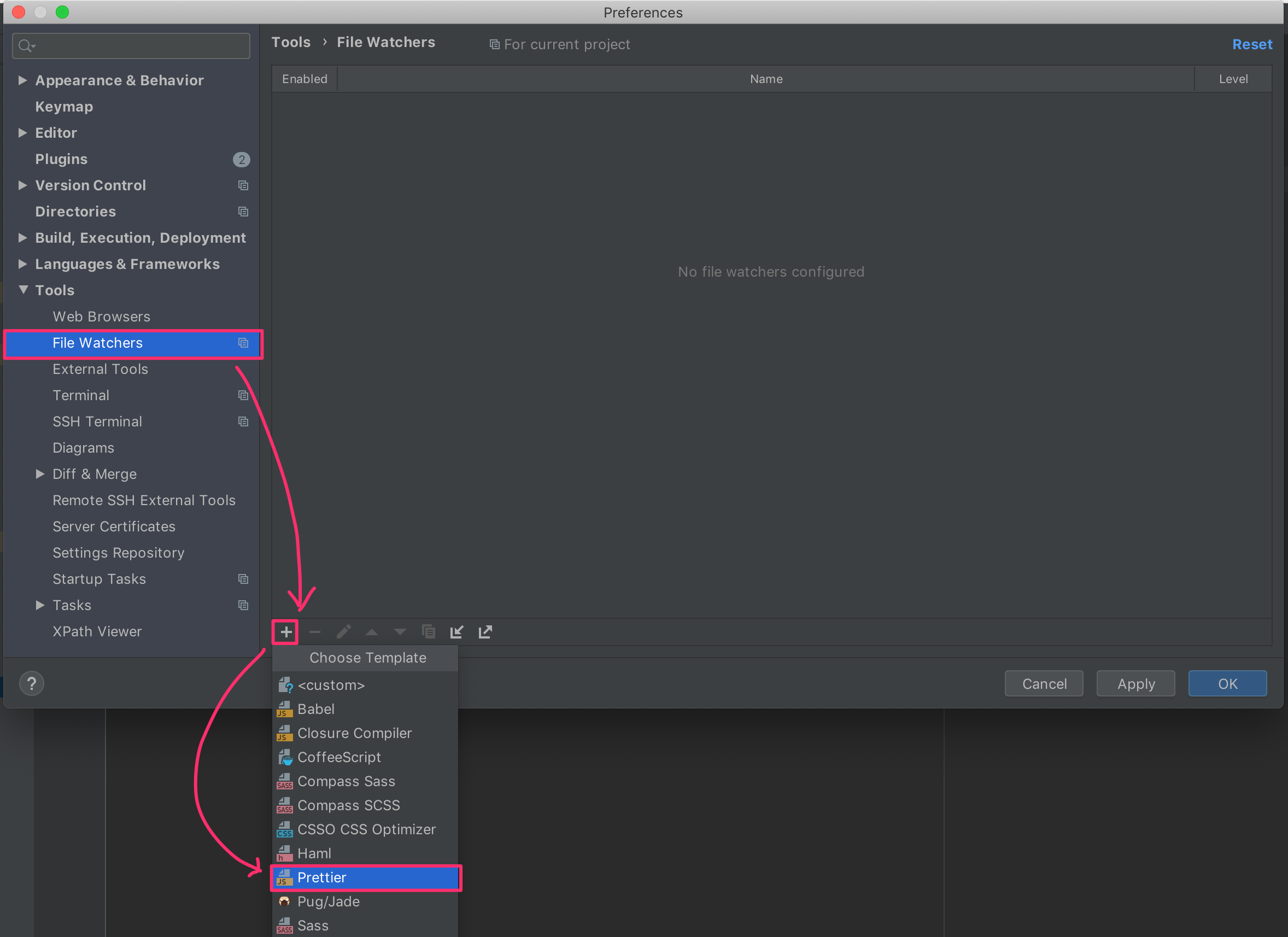Click the Add file watcher plus icon

coord(284,631)
